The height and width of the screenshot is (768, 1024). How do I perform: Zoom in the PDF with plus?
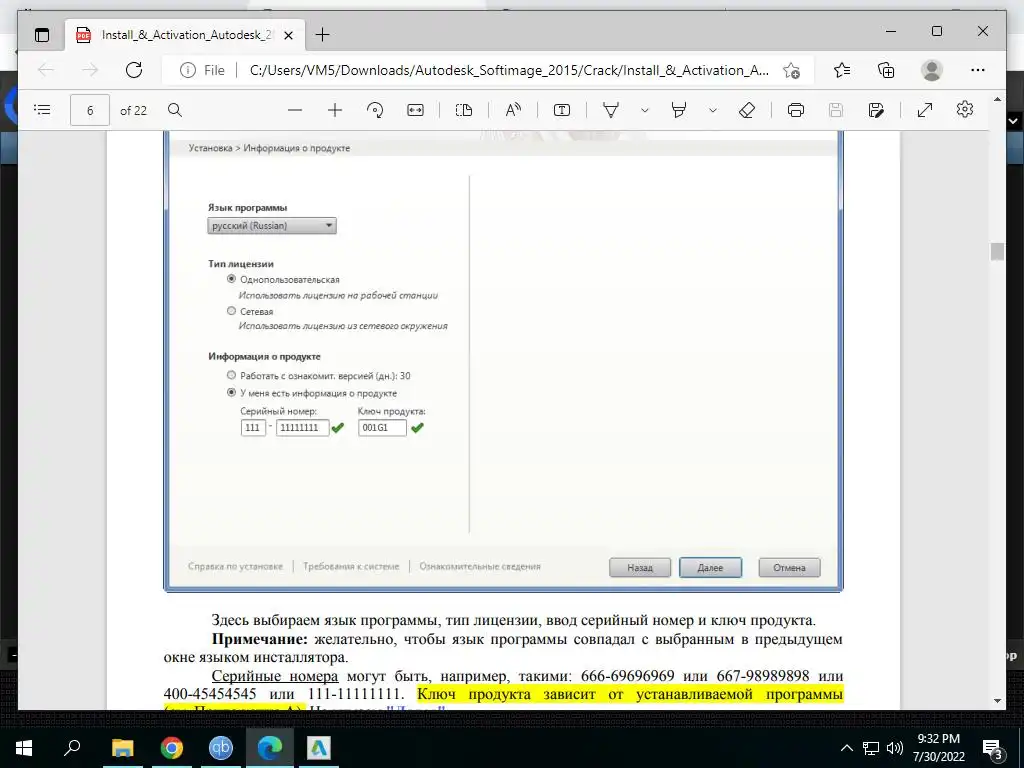point(335,110)
